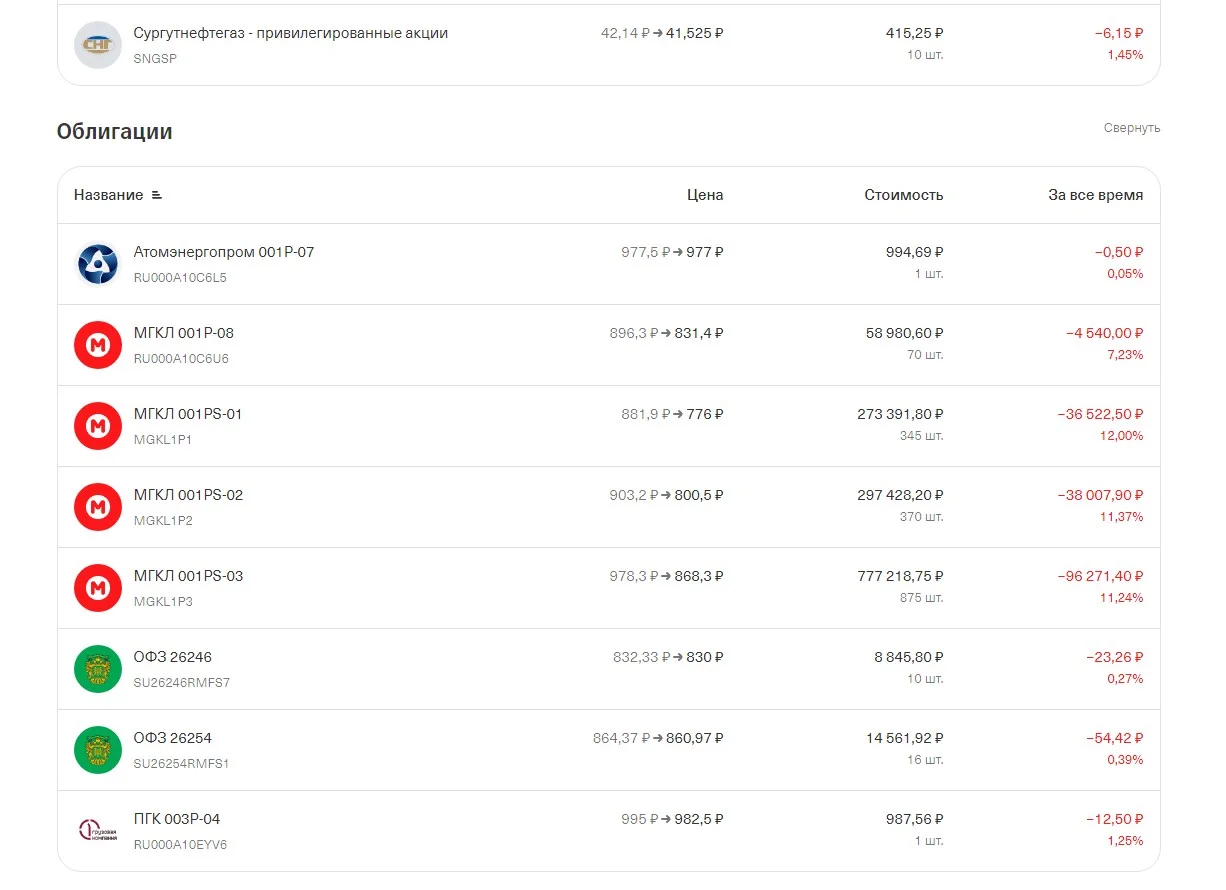Screen dimensions: 1226x890
Task: Click the ОФЗ 26254 green emblem icon
Action: click(x=98, y=750)
